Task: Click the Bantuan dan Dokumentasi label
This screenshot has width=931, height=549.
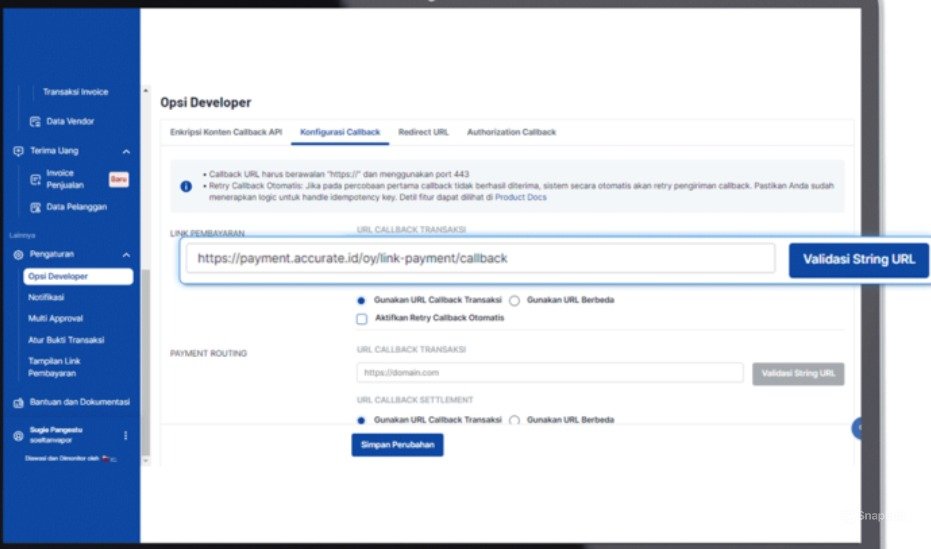Action: 80,402
